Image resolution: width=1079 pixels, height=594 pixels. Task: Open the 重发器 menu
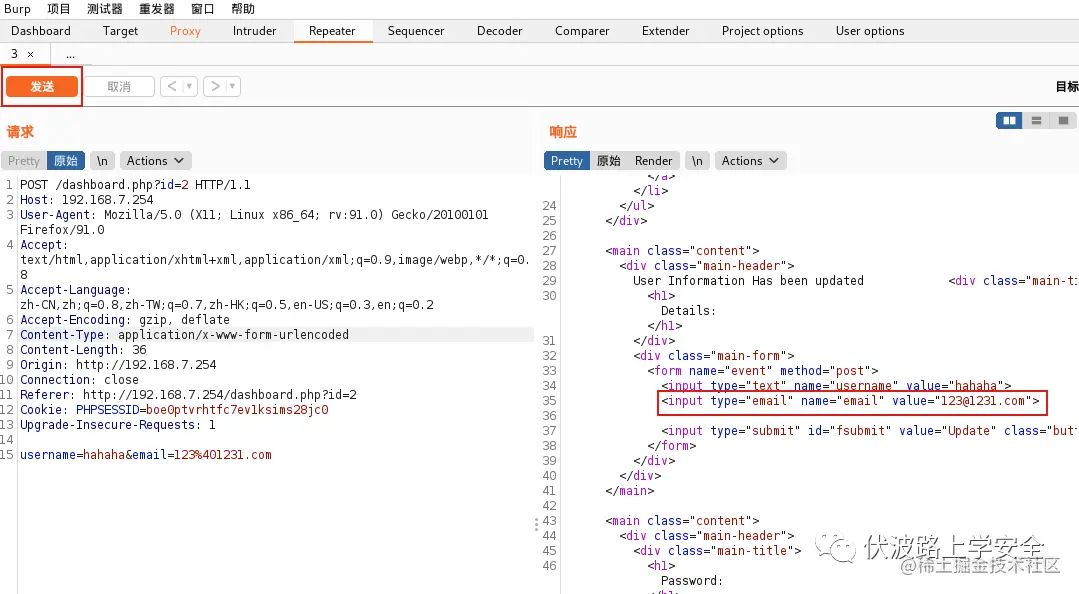tap(157, 9)
